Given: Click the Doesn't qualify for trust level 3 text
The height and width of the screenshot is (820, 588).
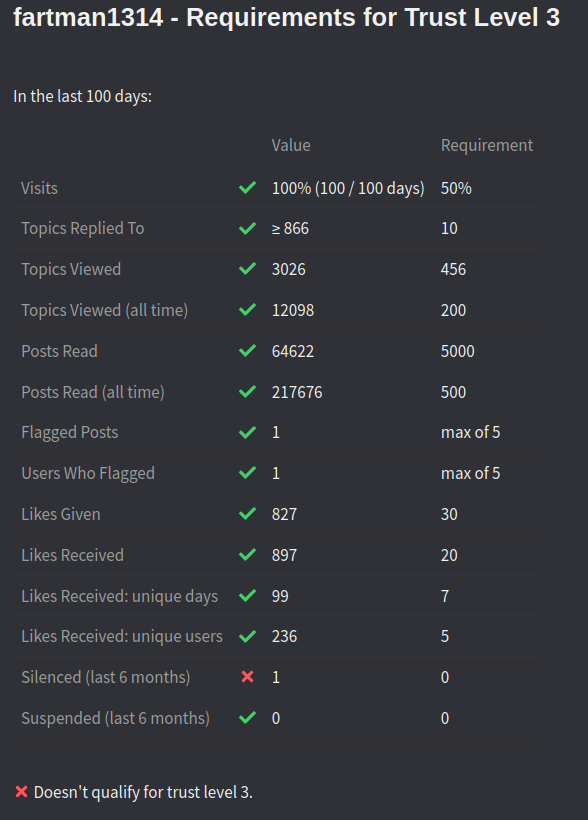Looking at the screenshot, I should [143, 792].
